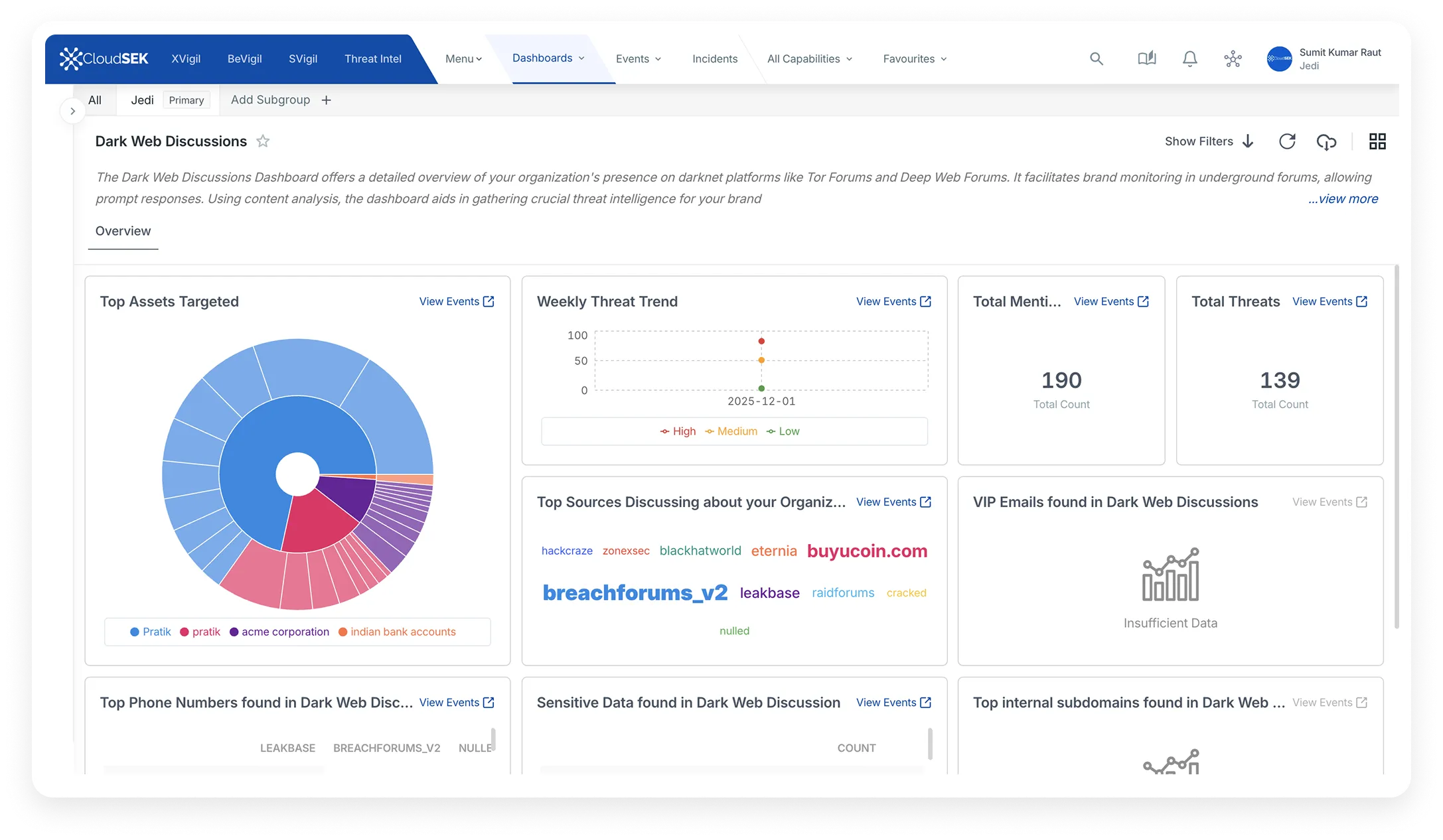Click the view more link in description
This screenshot has width=1443, height=840.
[x=1343, y=198]
